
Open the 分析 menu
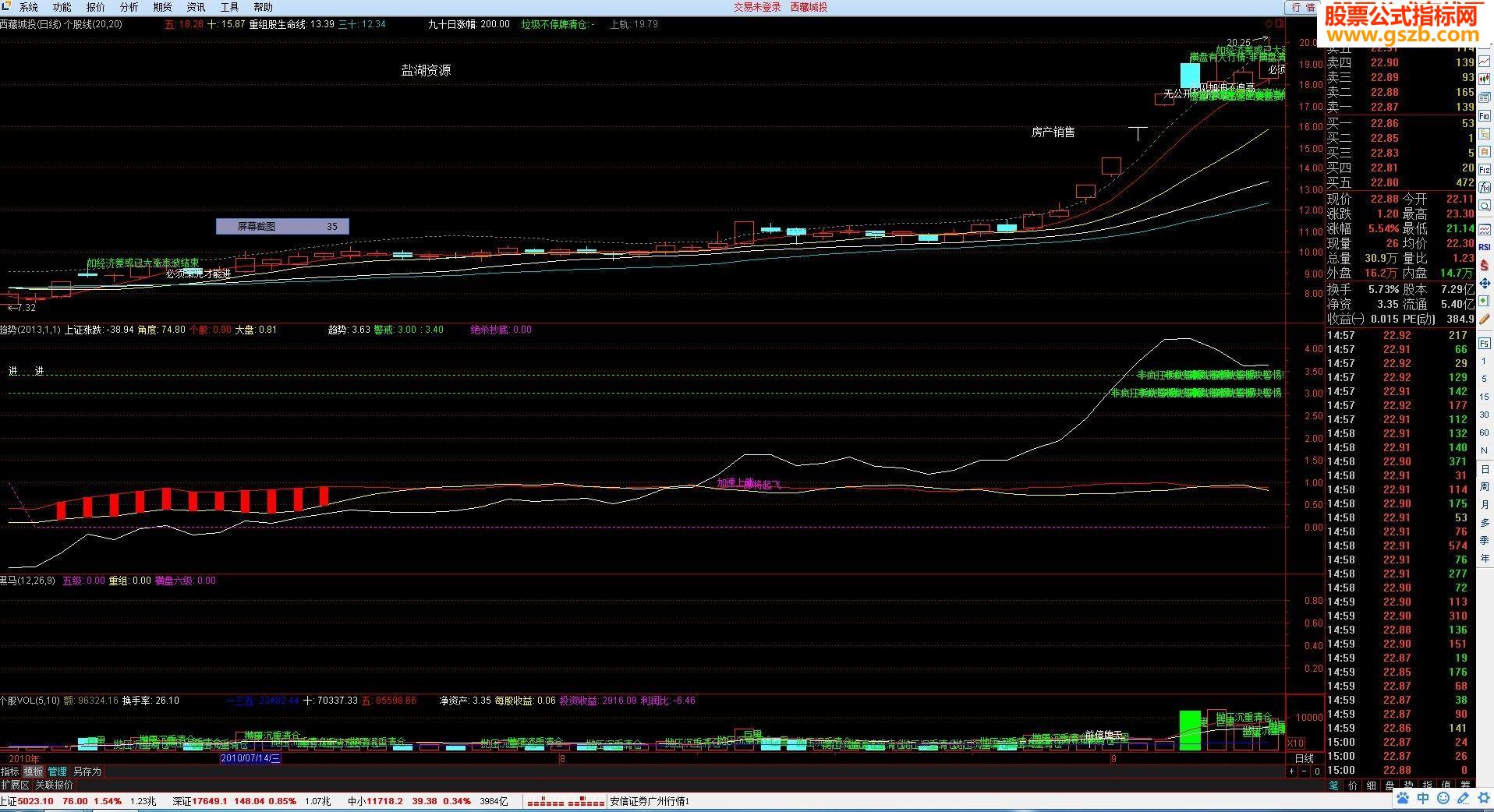[129, 7]
